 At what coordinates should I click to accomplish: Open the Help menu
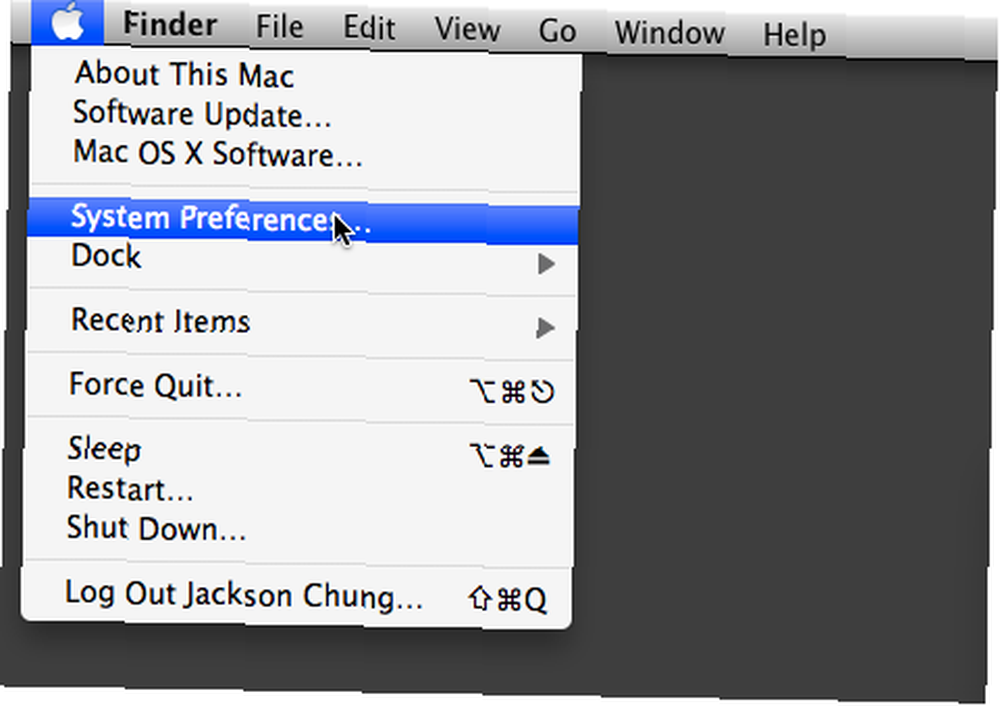tap(795, 34)
